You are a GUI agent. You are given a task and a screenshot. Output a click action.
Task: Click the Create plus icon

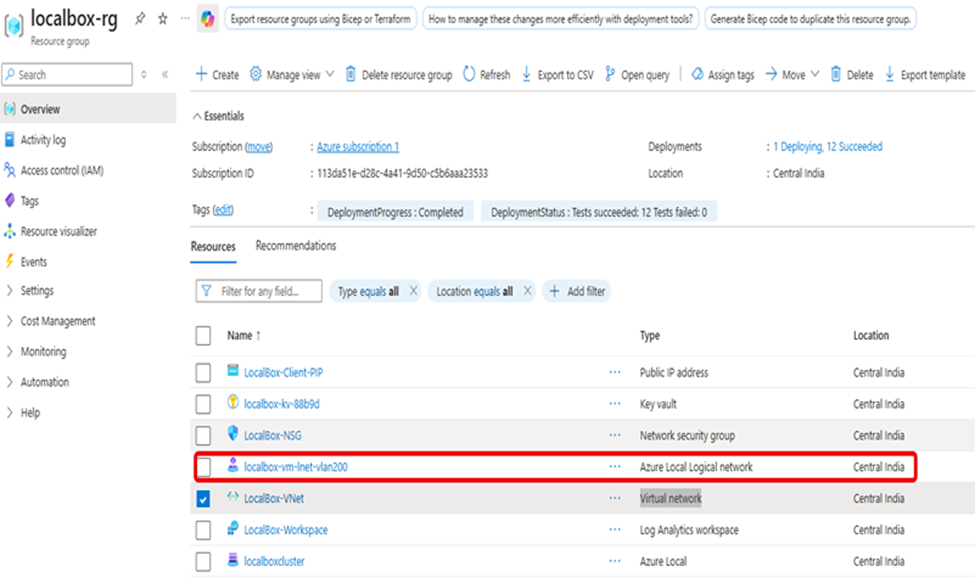[x=201, y=75]
